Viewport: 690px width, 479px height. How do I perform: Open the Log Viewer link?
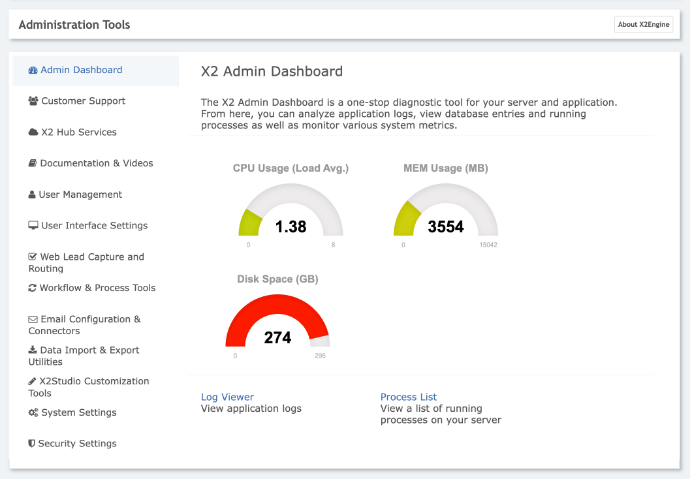227,397
